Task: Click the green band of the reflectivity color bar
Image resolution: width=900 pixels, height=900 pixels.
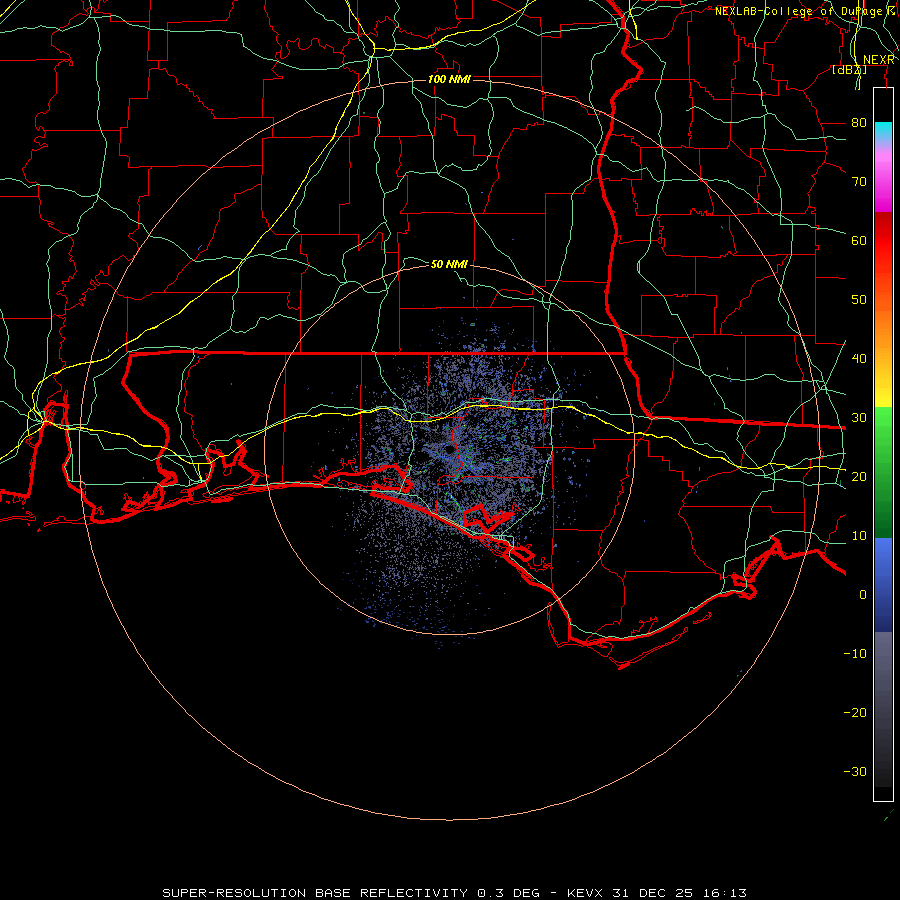Action: point(883,471)
